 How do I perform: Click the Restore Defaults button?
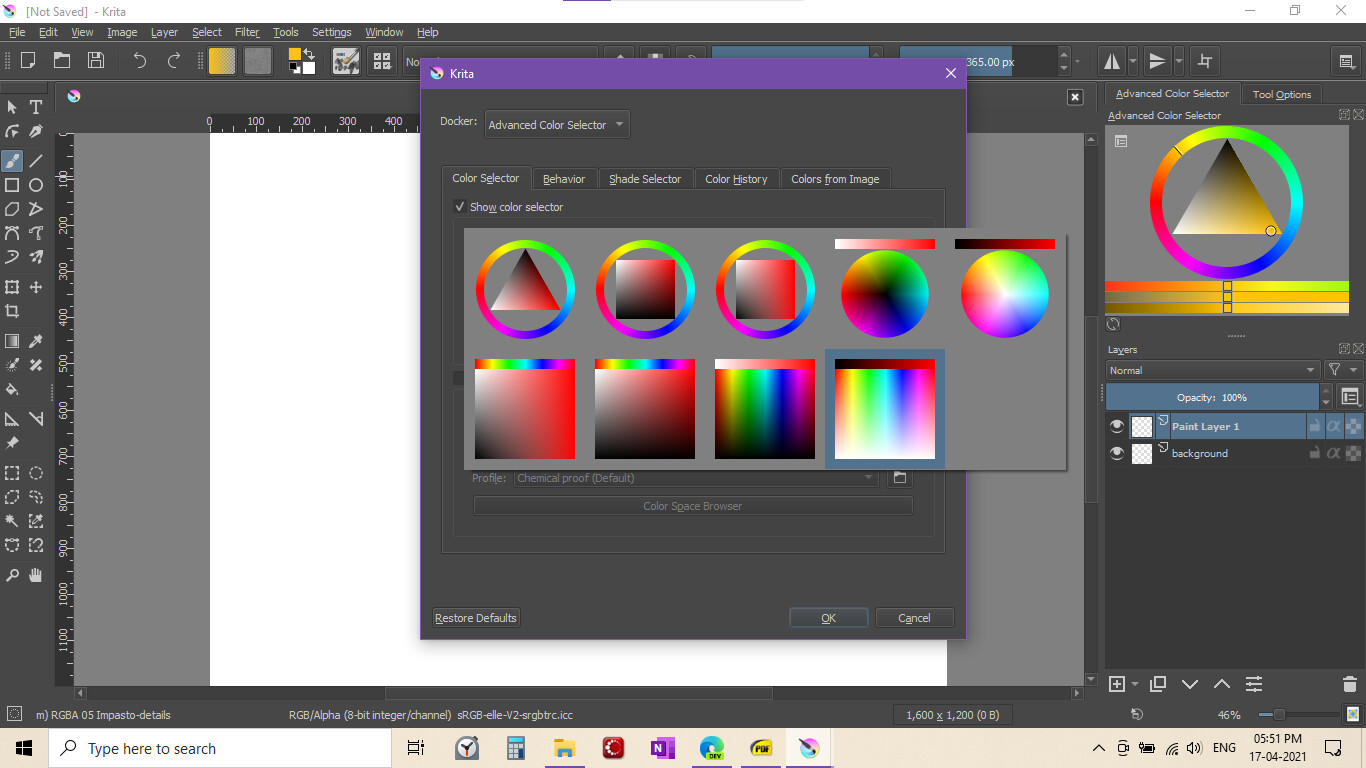coord(476,618)
